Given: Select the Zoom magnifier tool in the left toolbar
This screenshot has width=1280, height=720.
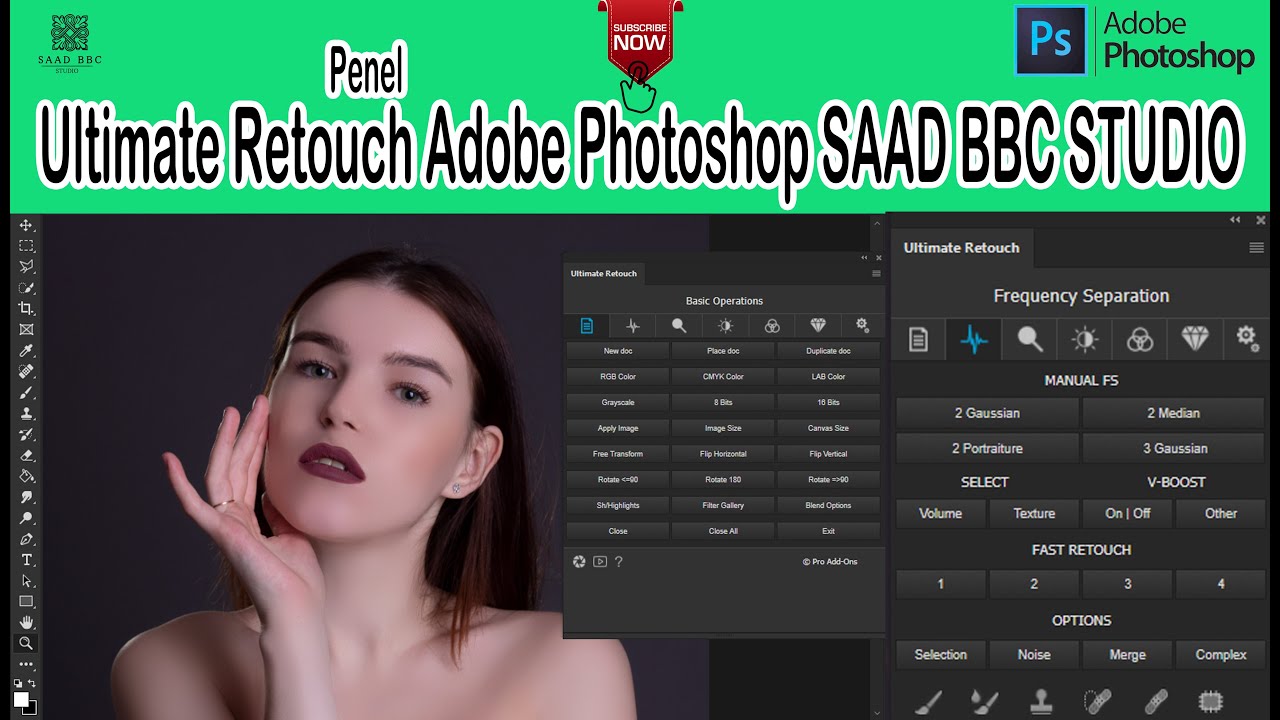Looking at the screenshot, I should tap(27, 643).
